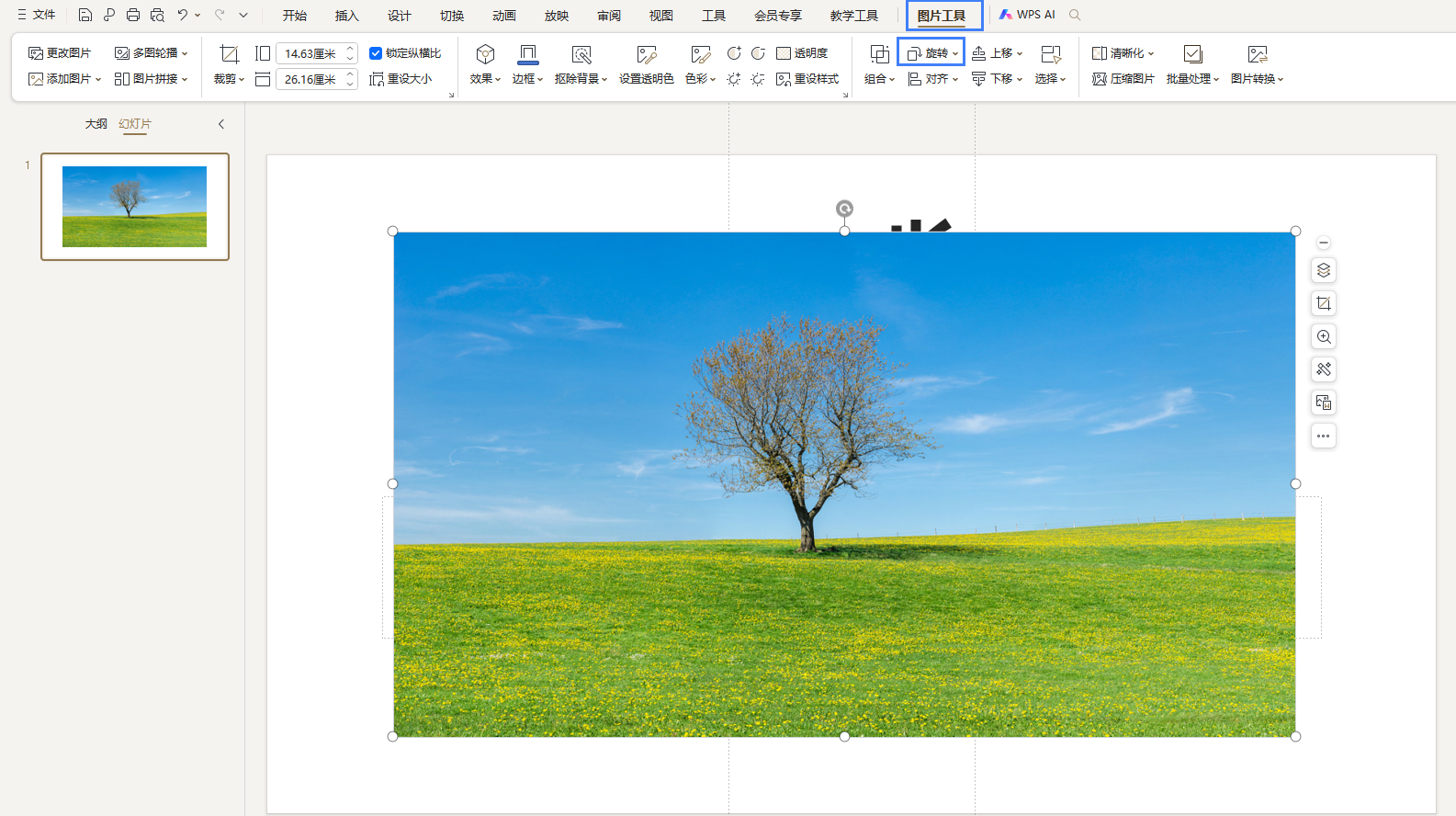
Task: Click the zoom magnifier floating icon
Action: pyautogui.click(x=1324, y=336)
